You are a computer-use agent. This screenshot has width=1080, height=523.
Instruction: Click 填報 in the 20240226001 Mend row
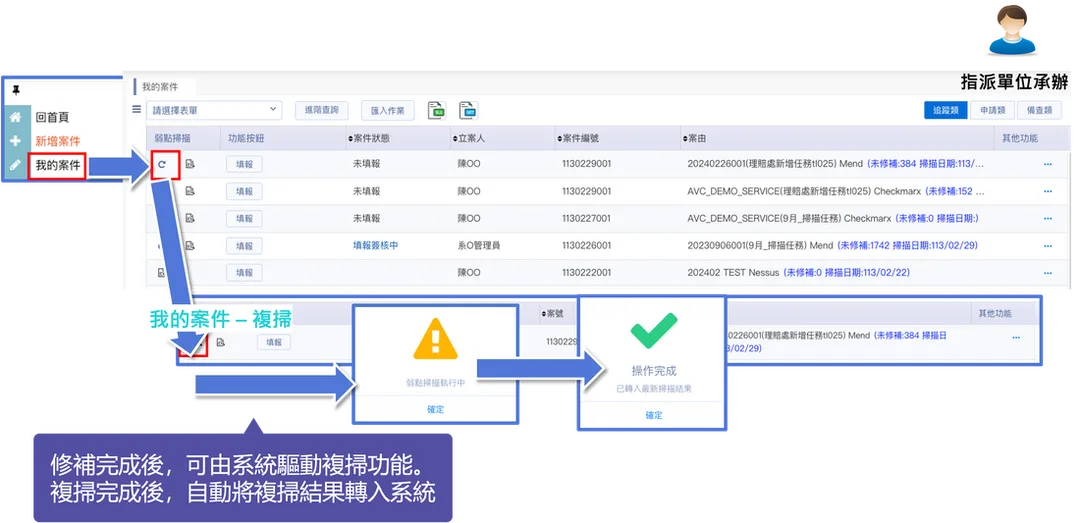[244, 164]
